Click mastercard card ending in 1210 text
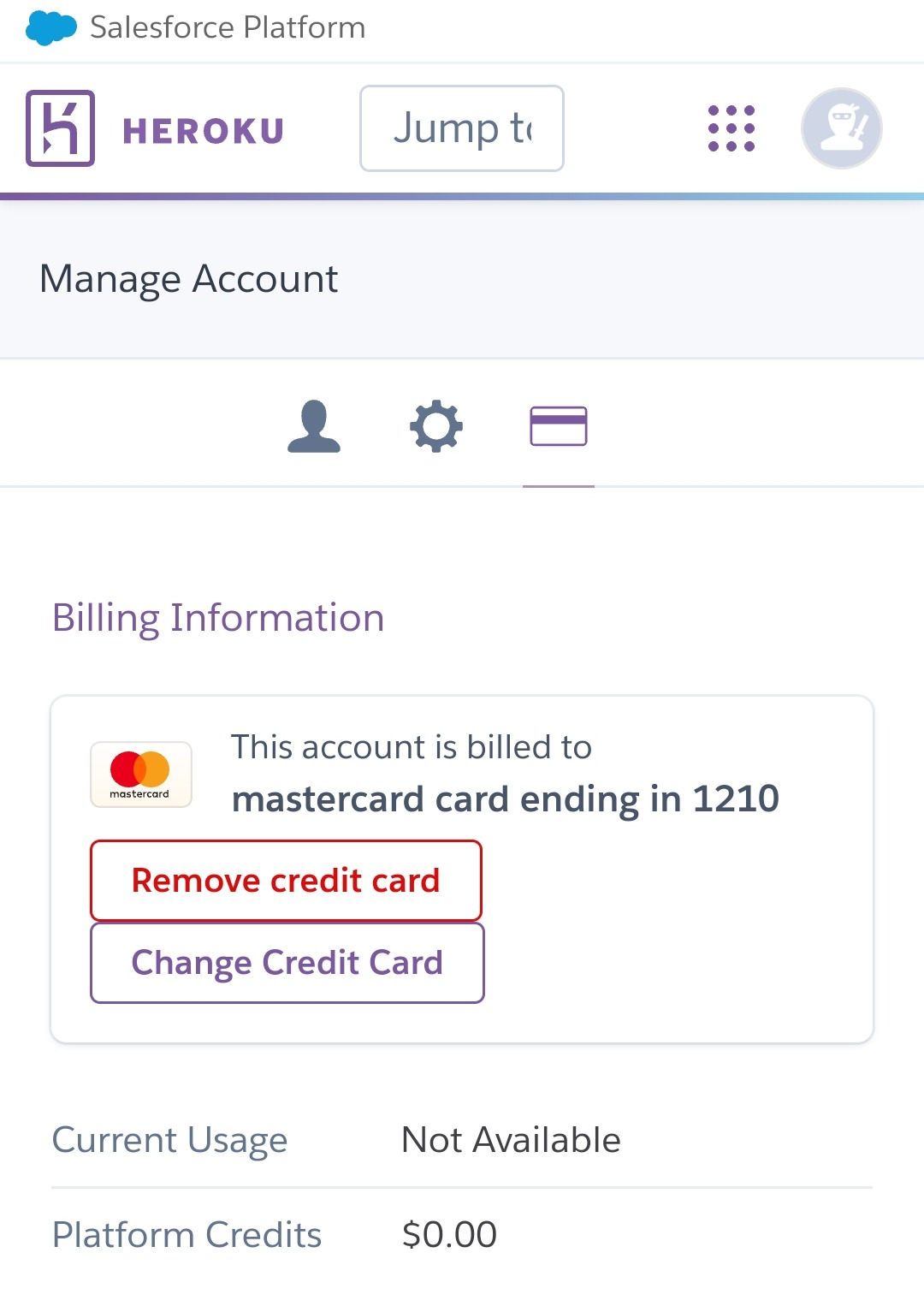924x1312 pixels. click(506, 799)
